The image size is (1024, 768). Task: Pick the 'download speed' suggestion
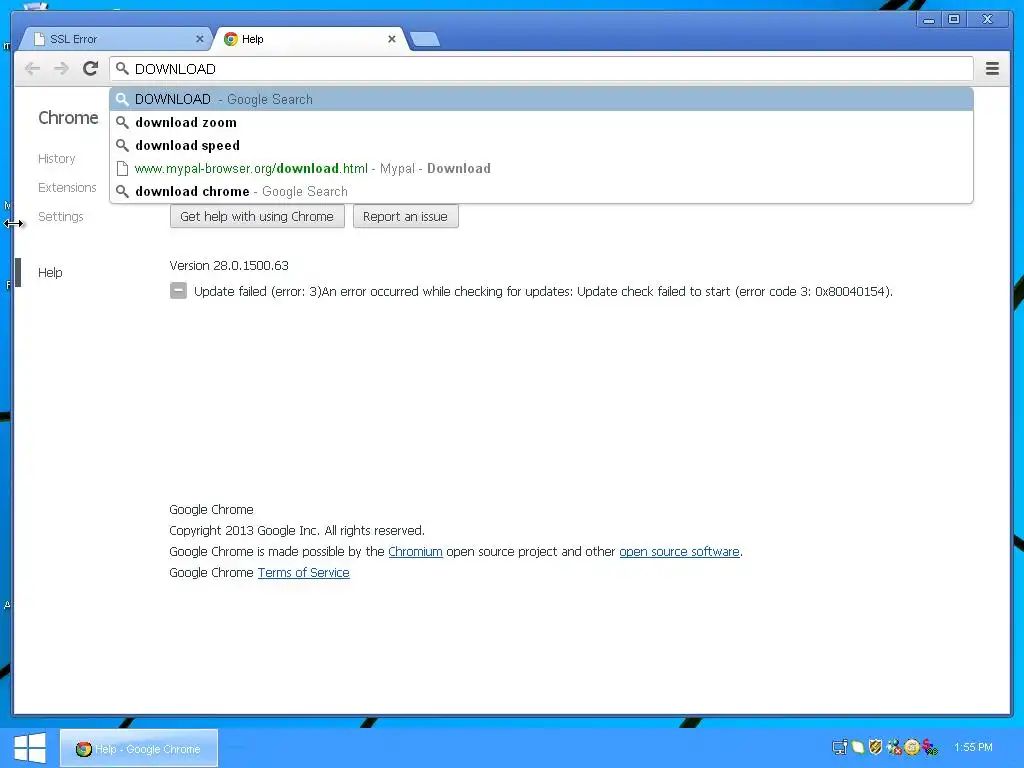coord(541,145)
